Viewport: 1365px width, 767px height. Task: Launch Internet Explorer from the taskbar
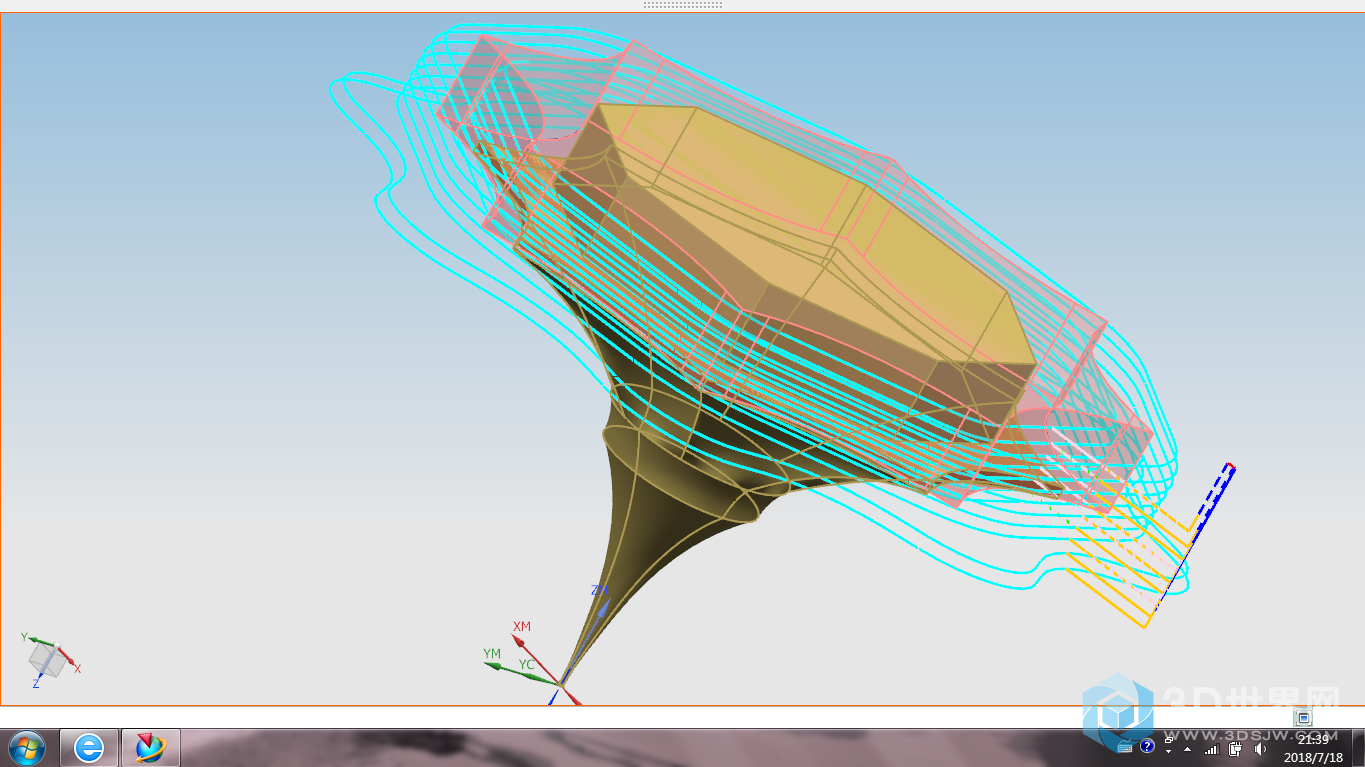coord(89,747)
